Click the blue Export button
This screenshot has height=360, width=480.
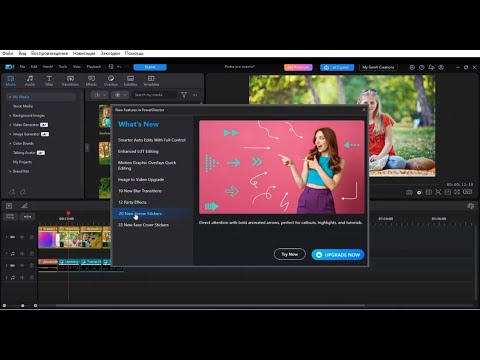click(x=150, y=67)
